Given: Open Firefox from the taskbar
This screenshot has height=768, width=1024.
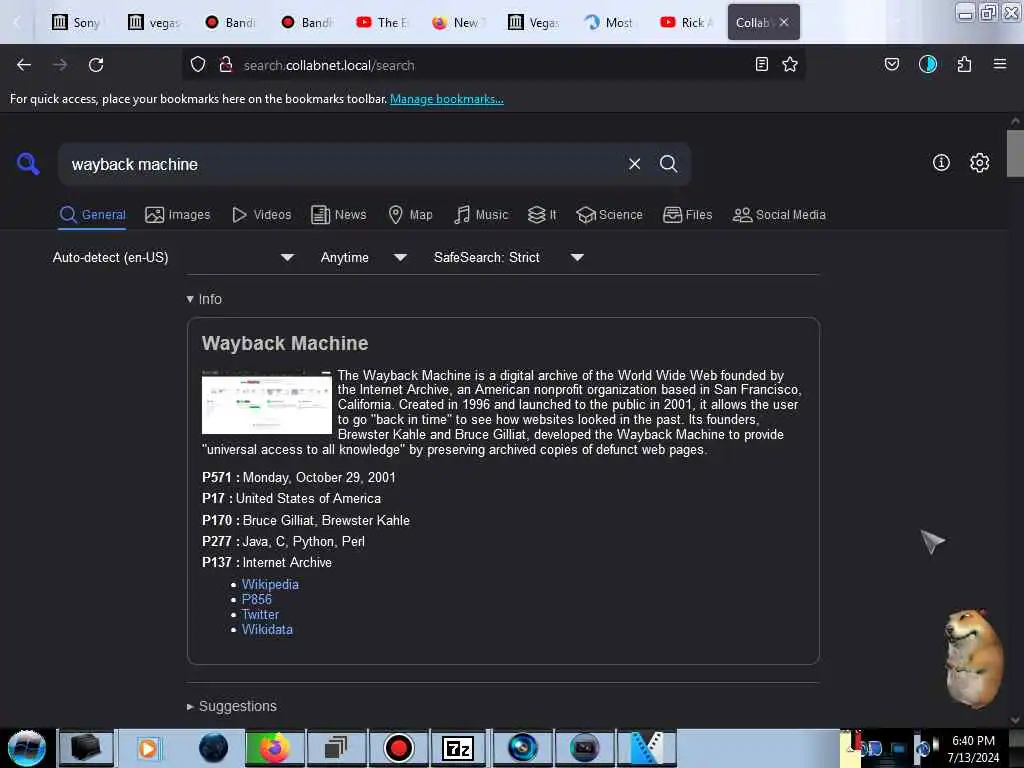Looking at the screenshot, I should [274, 748].
